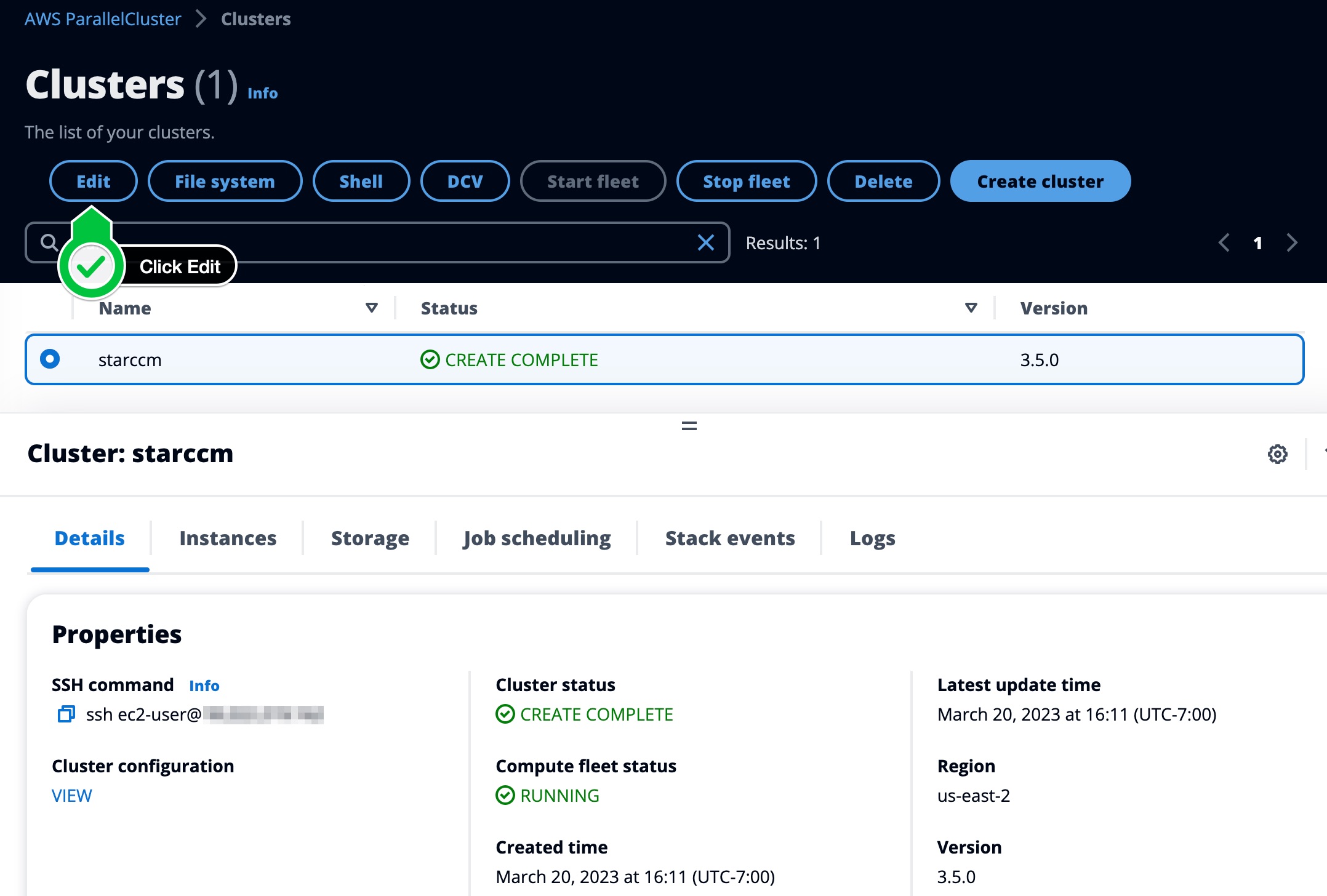Open the Info link beside Clusters heading

coord(262,93)
